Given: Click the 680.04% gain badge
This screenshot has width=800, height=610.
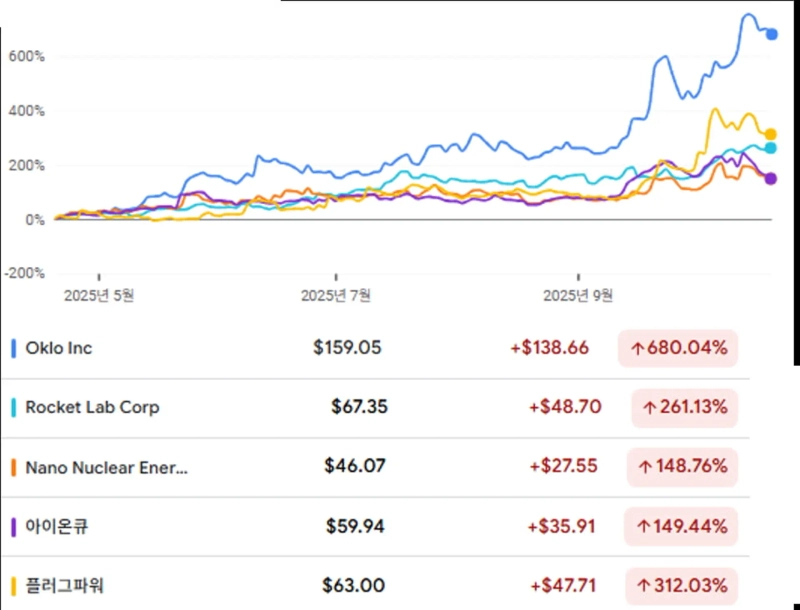Looking at the screenshot, I should (x=678, y=348).
